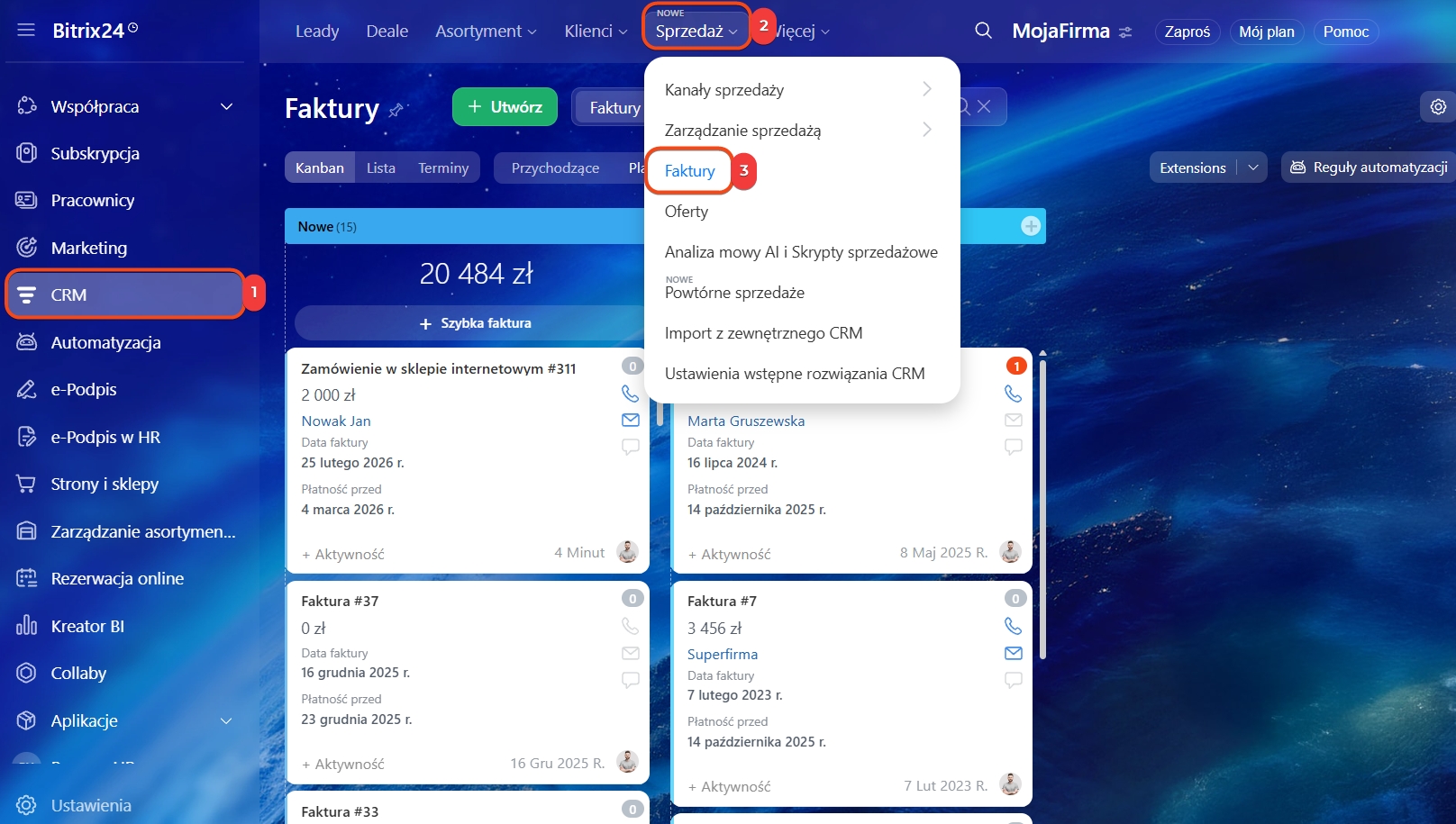The height and width of the screenshot is (824, 1456).
Task: Pin the Faktury page using the pin icon
Action: 396,110
